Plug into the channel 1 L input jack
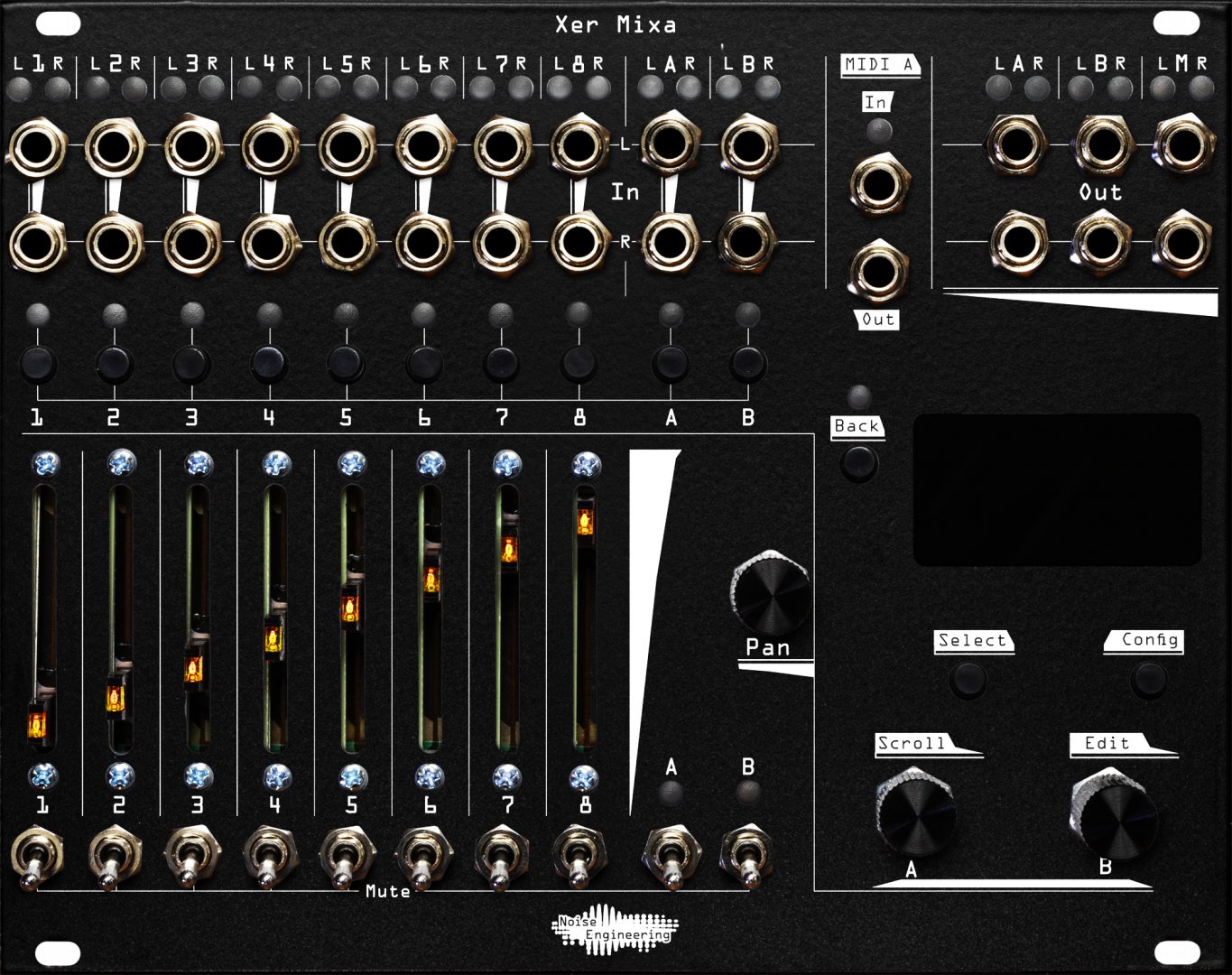The height and width of the screenshot is (975, 1232). (36, 144)
